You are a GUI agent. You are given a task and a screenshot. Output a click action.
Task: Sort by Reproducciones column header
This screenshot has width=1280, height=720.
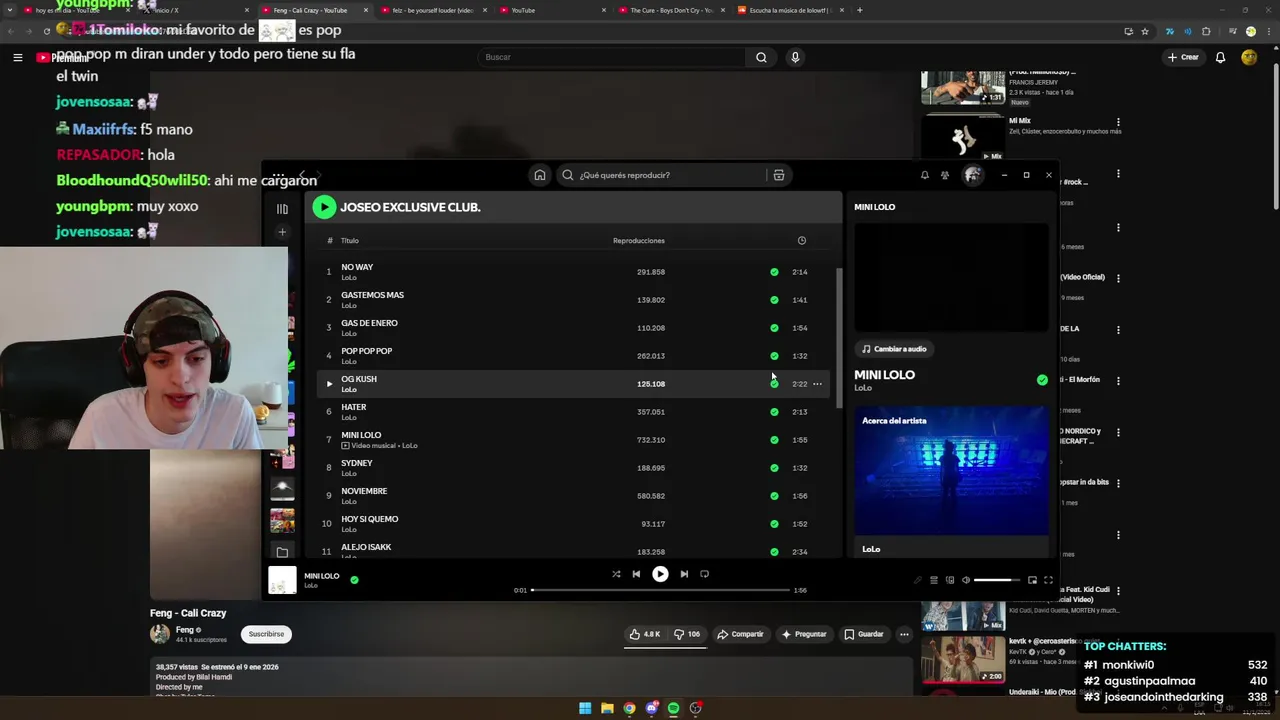(638, 241)
